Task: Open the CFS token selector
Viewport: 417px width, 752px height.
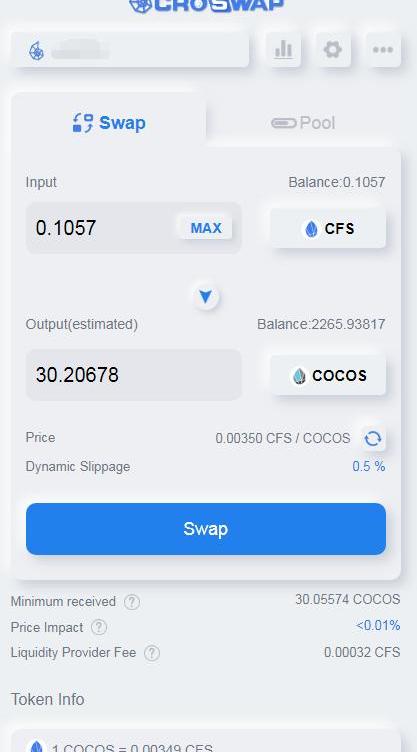Action: [328, 228]
